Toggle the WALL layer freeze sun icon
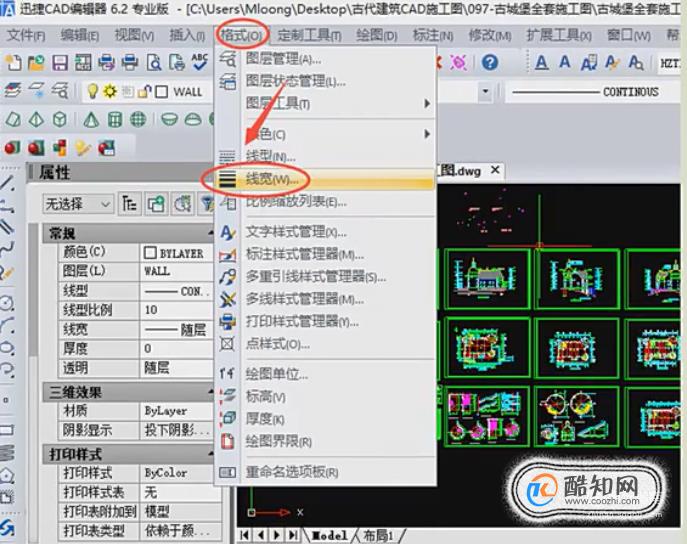This screenshot has height=544, width=687. click(110, 91)
